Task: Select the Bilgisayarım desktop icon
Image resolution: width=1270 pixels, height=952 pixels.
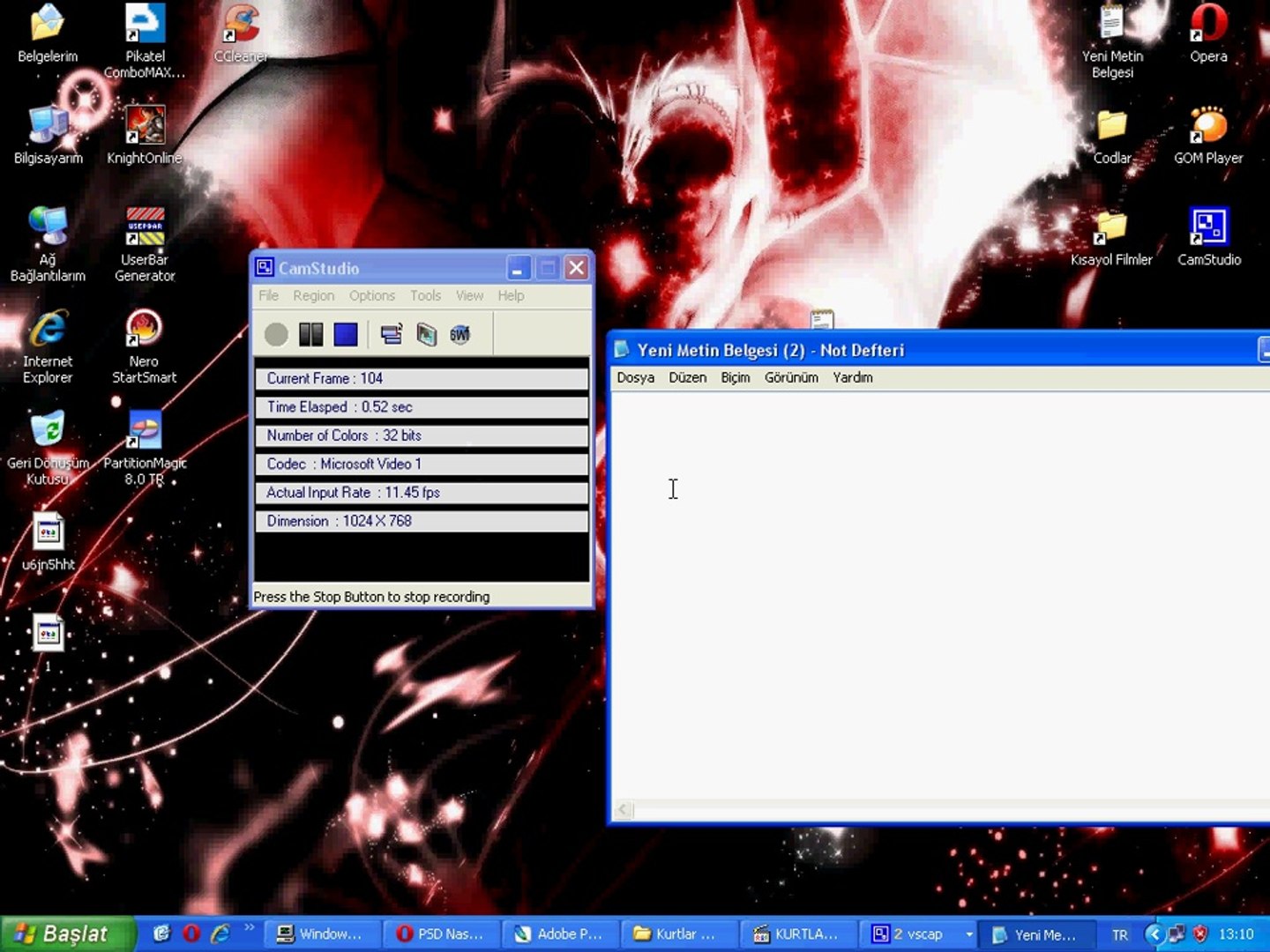Action: coord(49,135)
